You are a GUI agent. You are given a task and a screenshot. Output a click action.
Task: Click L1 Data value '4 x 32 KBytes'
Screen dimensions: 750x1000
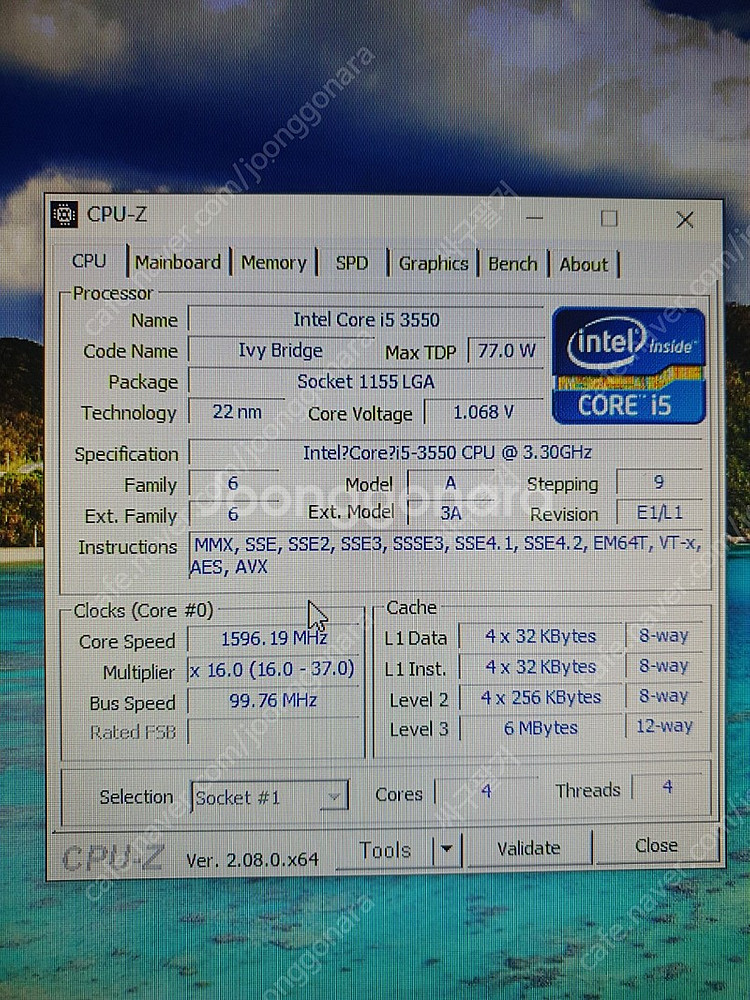pyautogui.click(x=540, y=636)
